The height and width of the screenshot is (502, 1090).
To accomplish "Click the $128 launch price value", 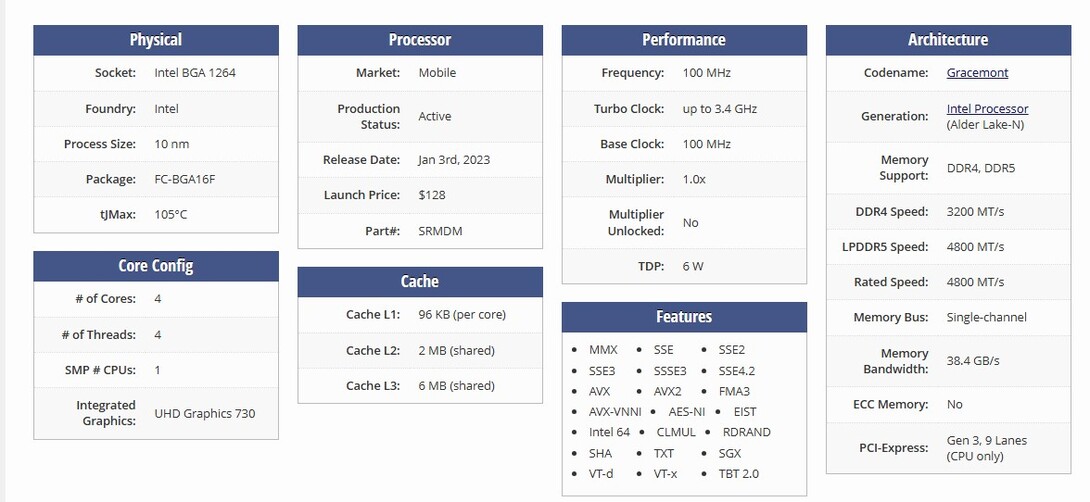I will (x=433, y=195).
